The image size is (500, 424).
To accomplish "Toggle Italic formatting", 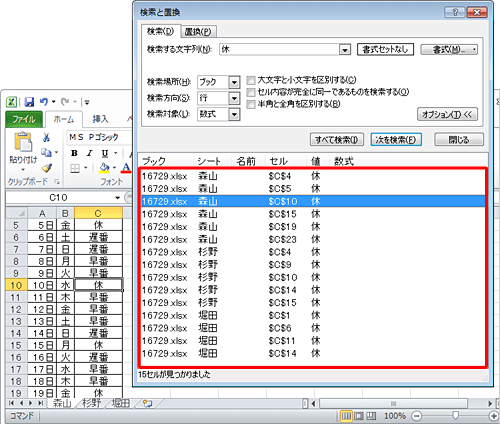I will [x=90, y=153].
